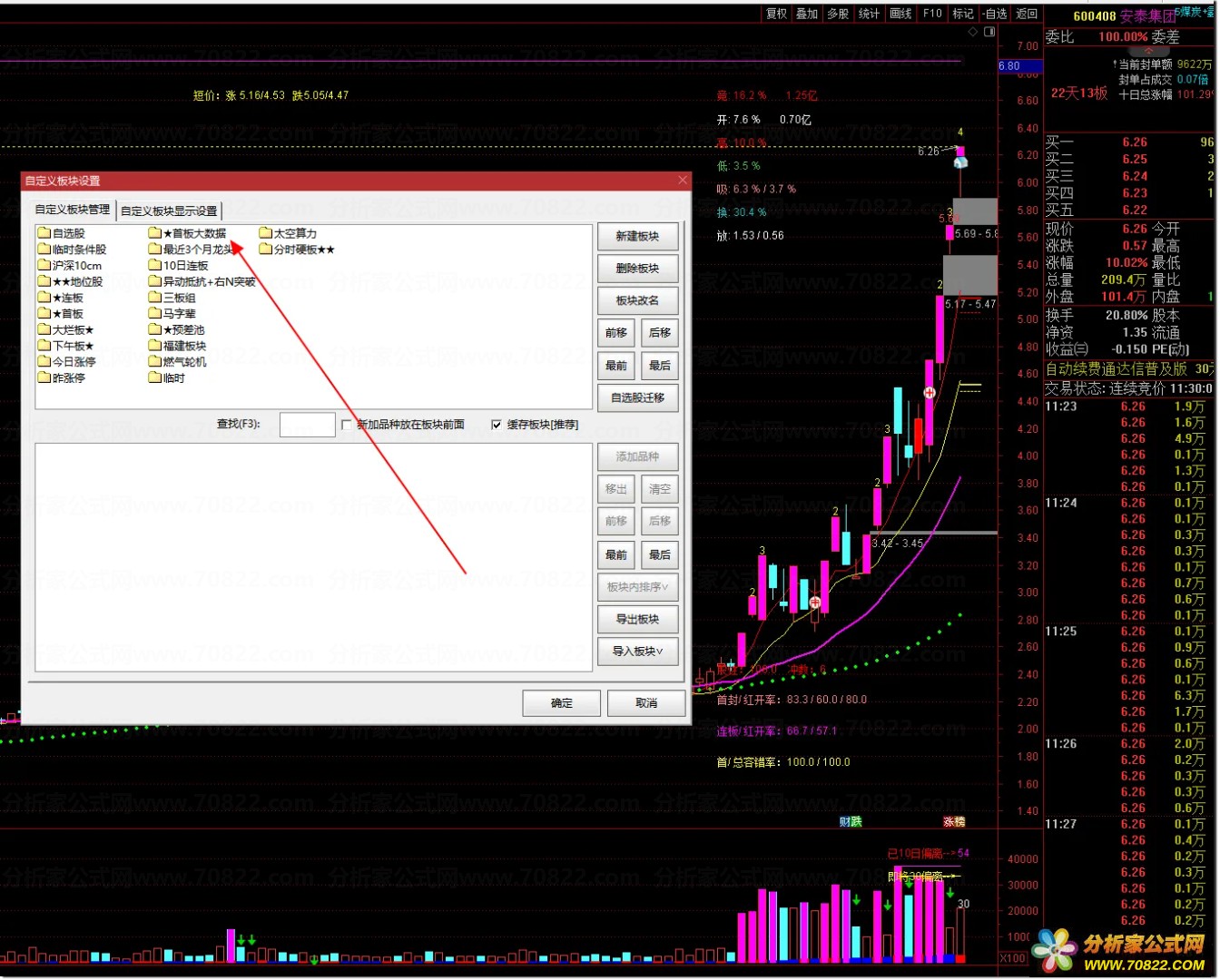Click the 查找(F3) search input field
This screenshot has height=980, width=1220.
click(308, 425)
